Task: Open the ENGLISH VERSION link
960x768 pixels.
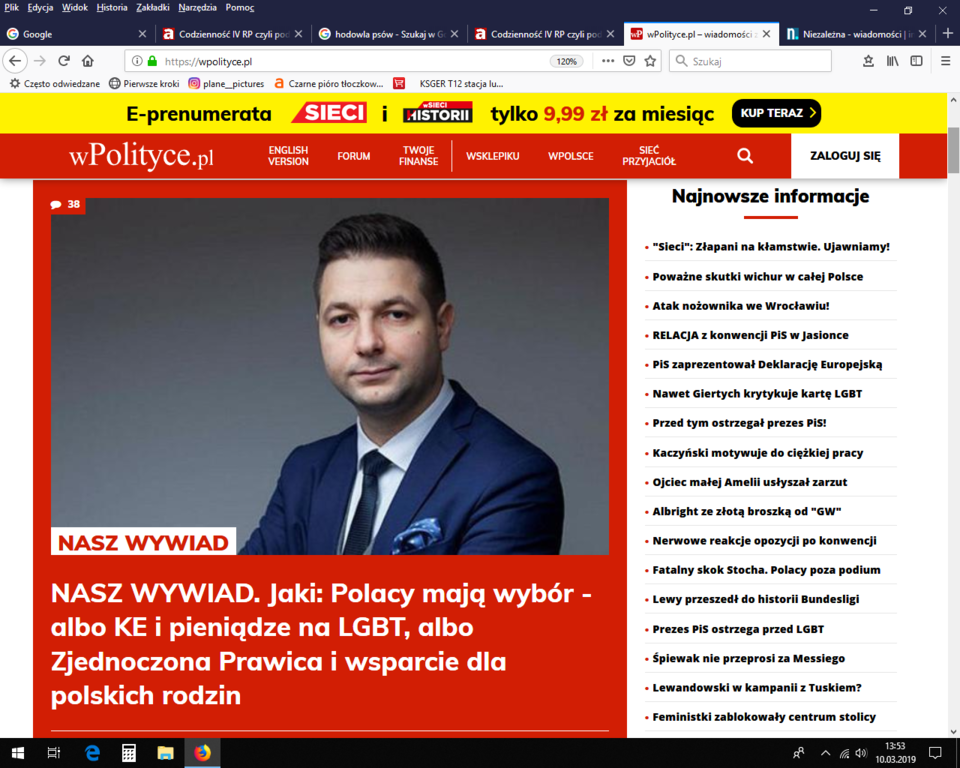Action: pos(288,156)
